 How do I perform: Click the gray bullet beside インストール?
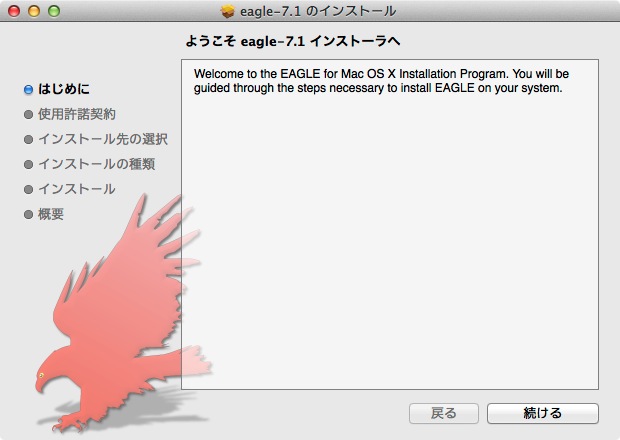28,189
